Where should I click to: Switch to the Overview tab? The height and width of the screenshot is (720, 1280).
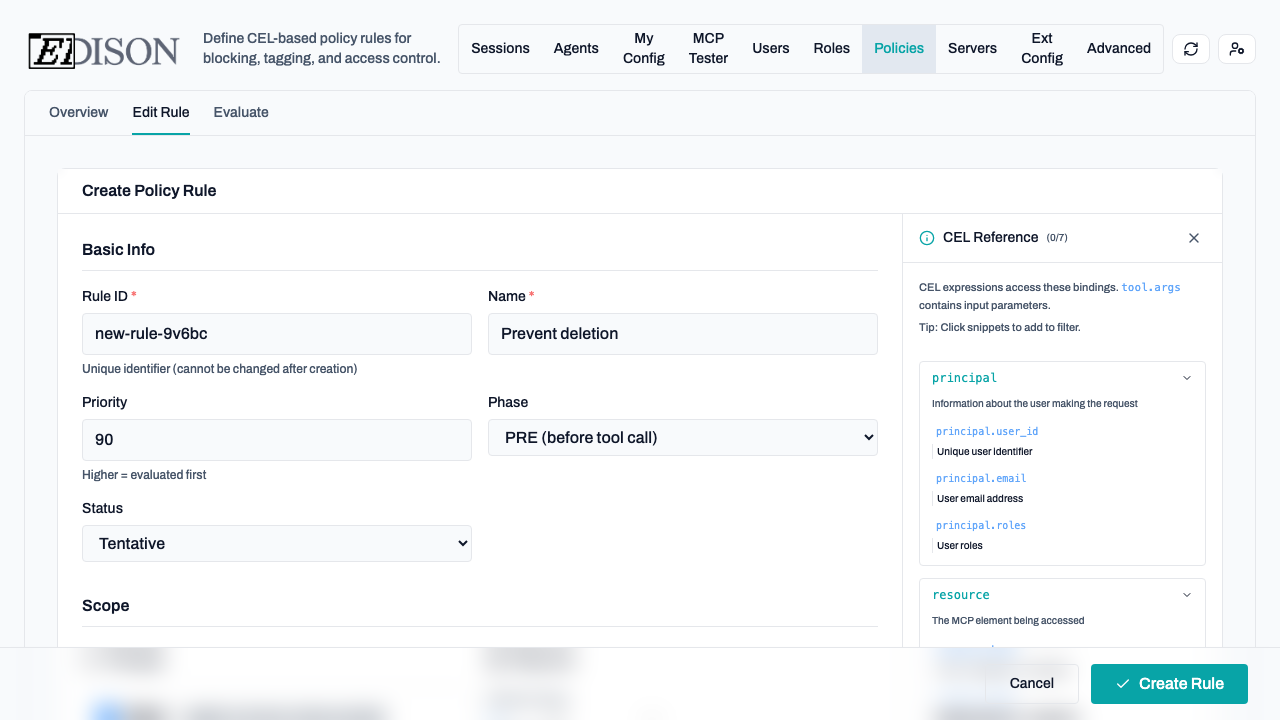[78, 112]
